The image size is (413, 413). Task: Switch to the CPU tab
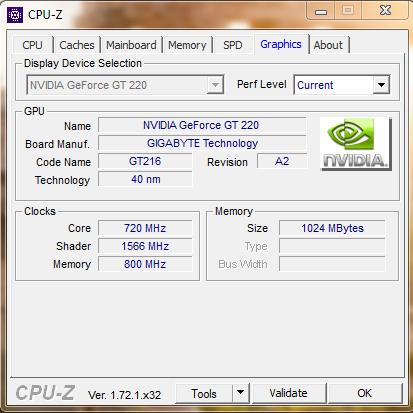(32, 45)
